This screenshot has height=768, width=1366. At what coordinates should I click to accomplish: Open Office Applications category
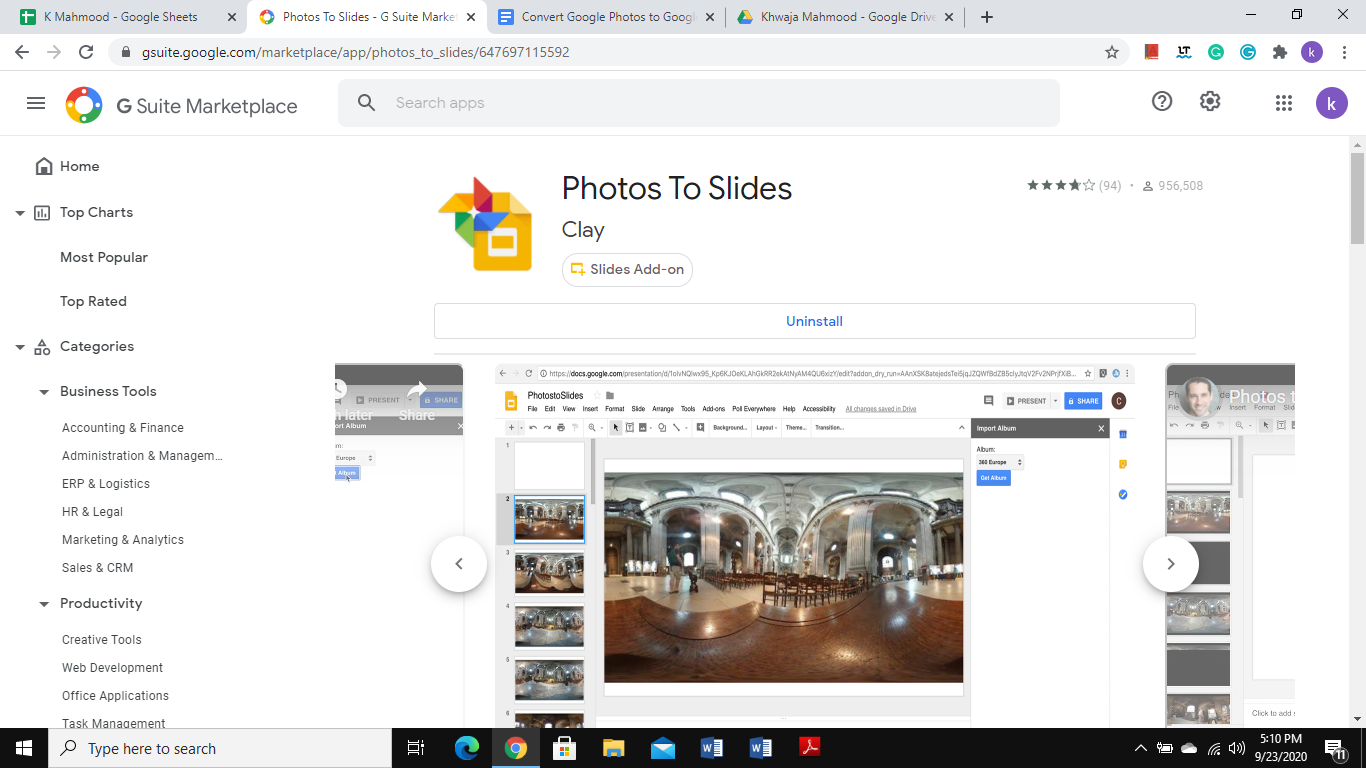tap(115, 695)
